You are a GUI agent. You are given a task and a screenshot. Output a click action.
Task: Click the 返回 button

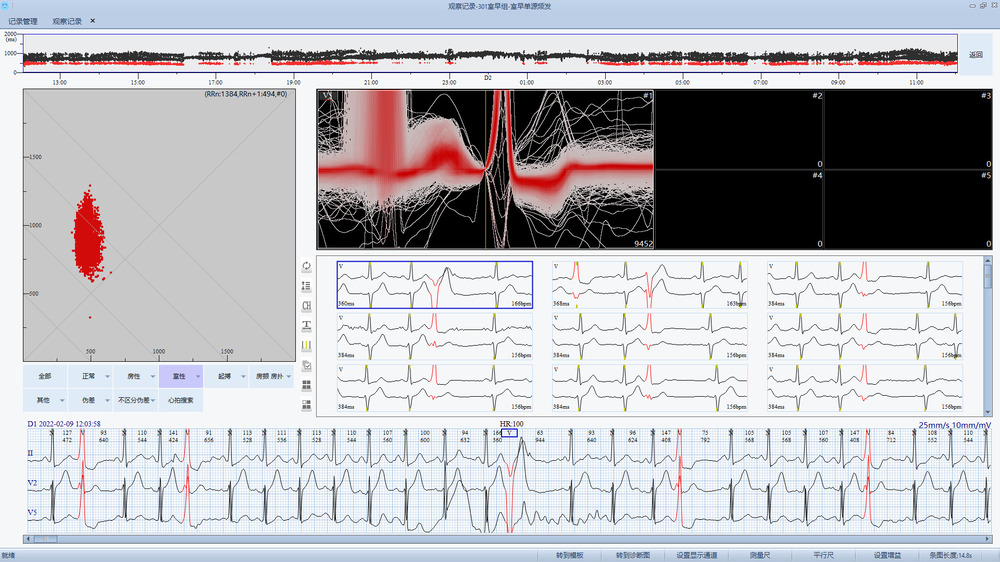point(976,56)
